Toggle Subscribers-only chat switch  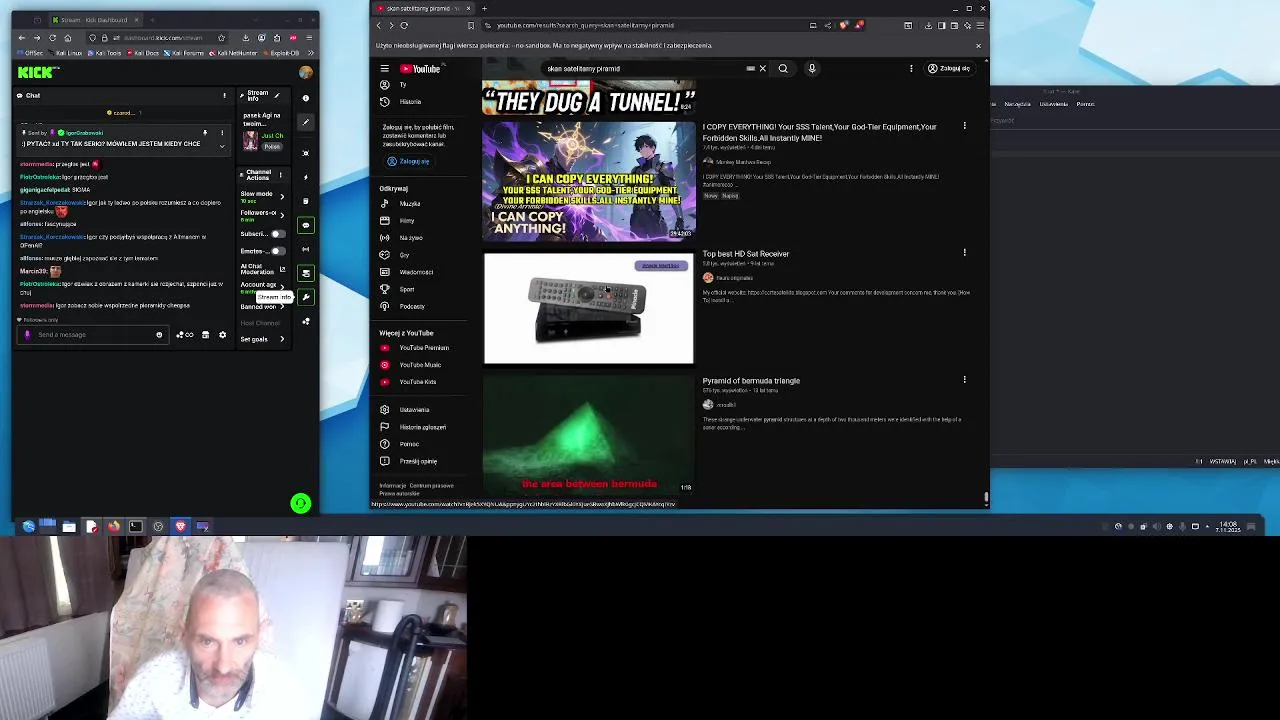point(277,234)
